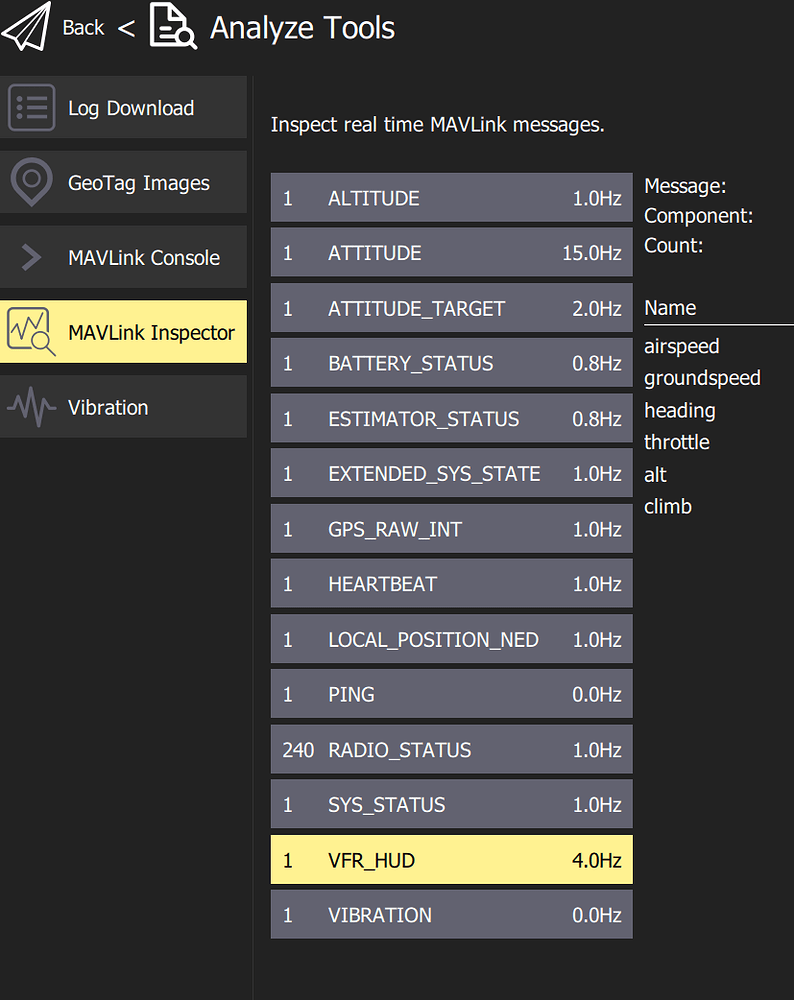The image size is (794, 1000).
Task: Click the Back button
Action: click(82, 28)
